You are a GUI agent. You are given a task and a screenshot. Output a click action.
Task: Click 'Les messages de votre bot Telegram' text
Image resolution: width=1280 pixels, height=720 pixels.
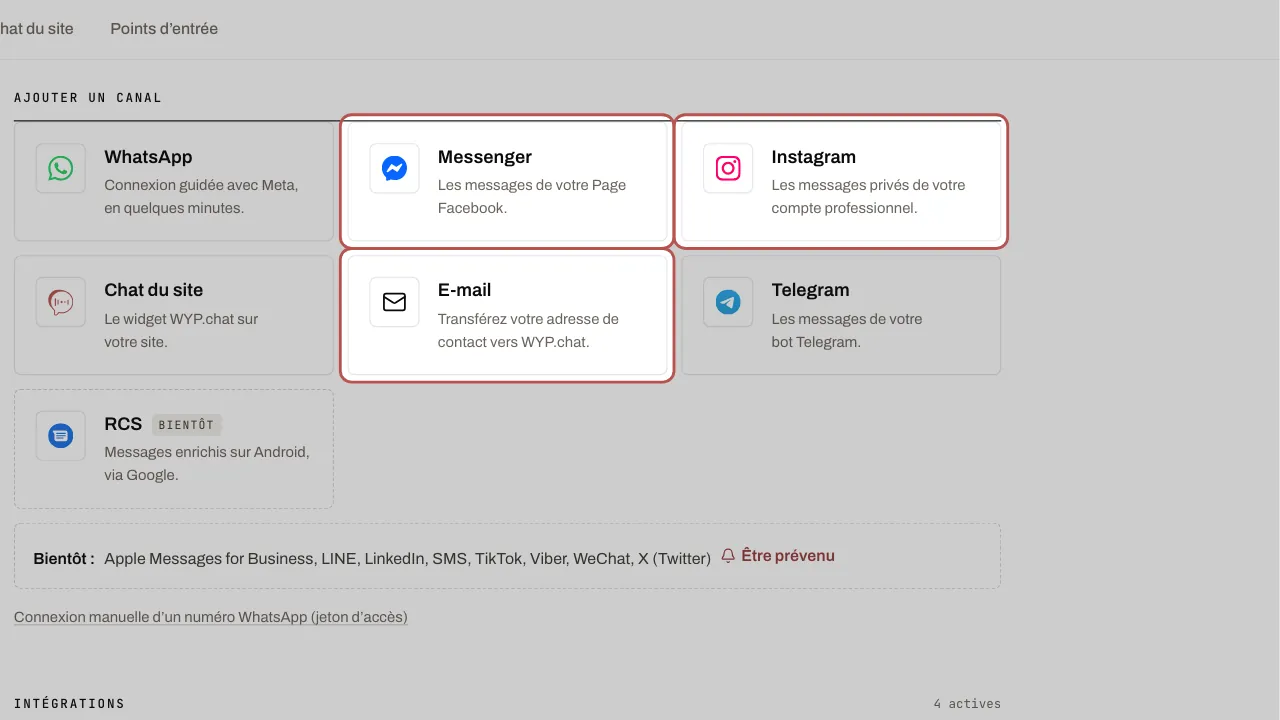pyautogui.click(x=847, y=330)
